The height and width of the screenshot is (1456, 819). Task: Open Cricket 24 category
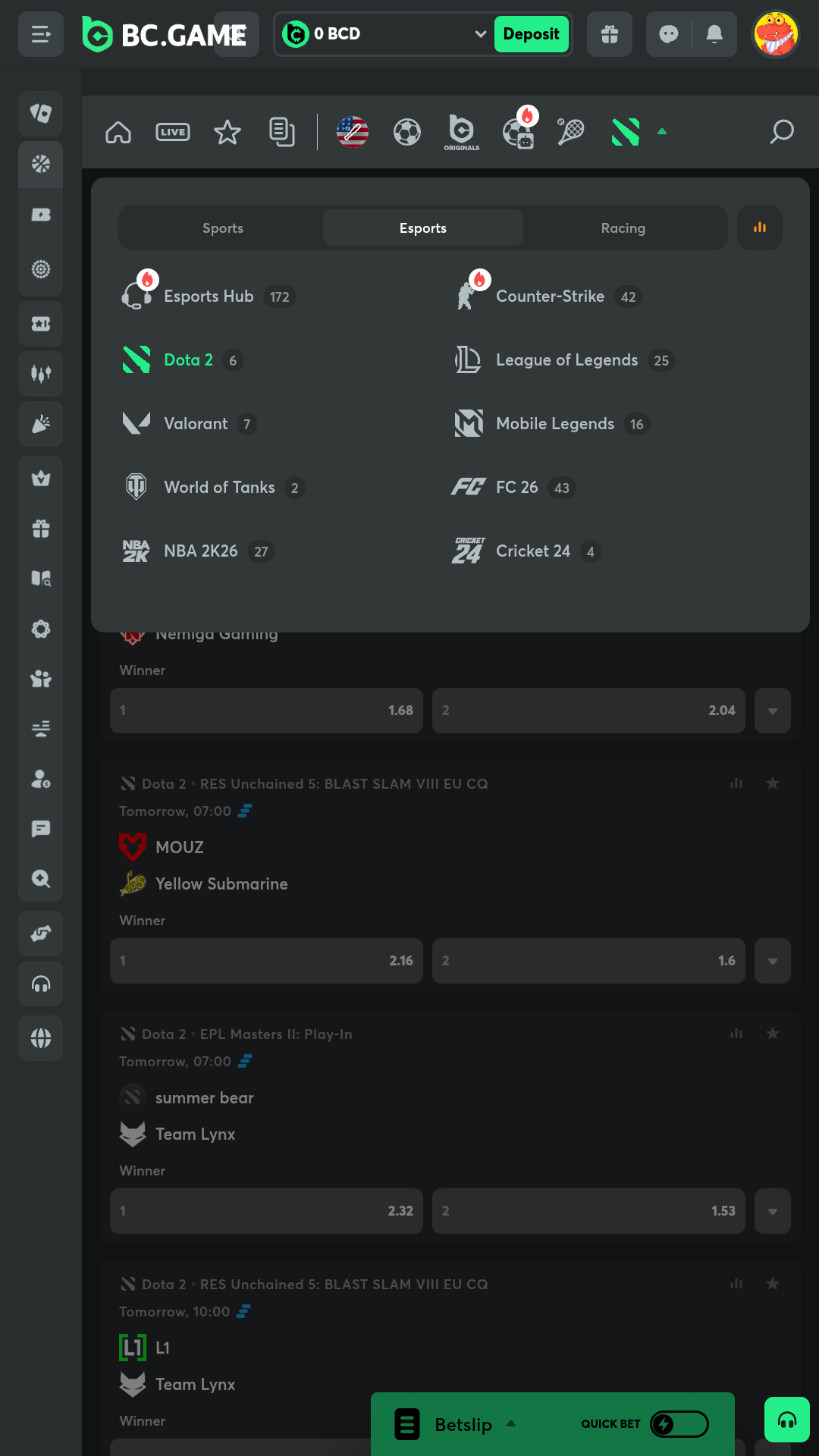[x=526, y=551]
